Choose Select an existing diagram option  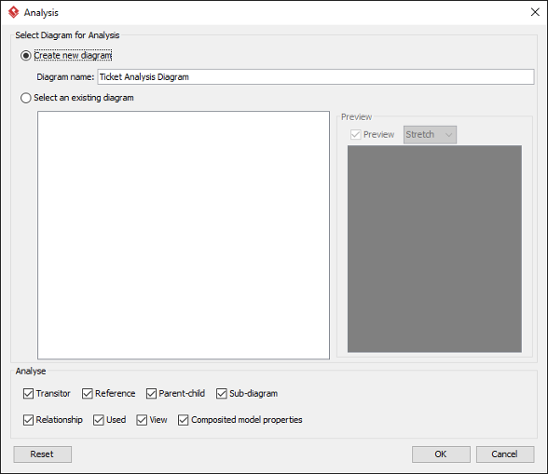[x=26, y=98]
